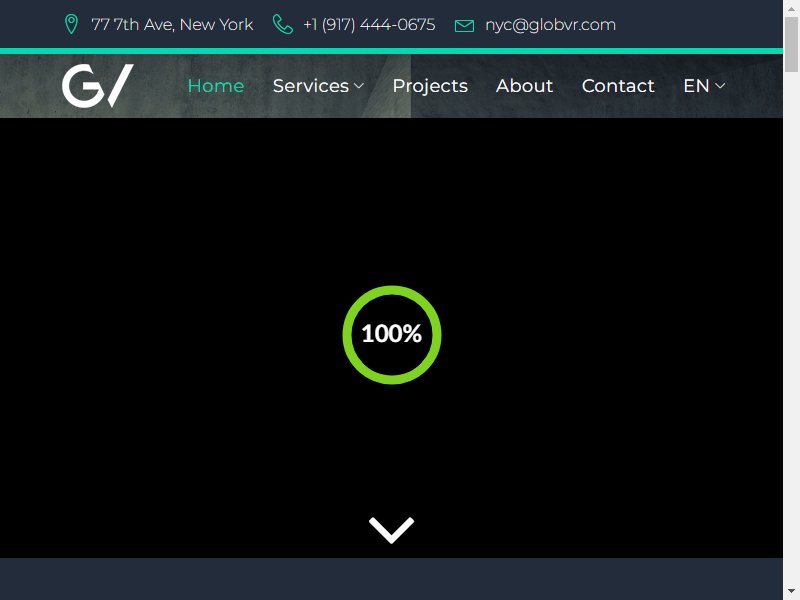Click the 100% circular loading indicator
Viewport: 800px width, 600px height.
pos(392,335)
